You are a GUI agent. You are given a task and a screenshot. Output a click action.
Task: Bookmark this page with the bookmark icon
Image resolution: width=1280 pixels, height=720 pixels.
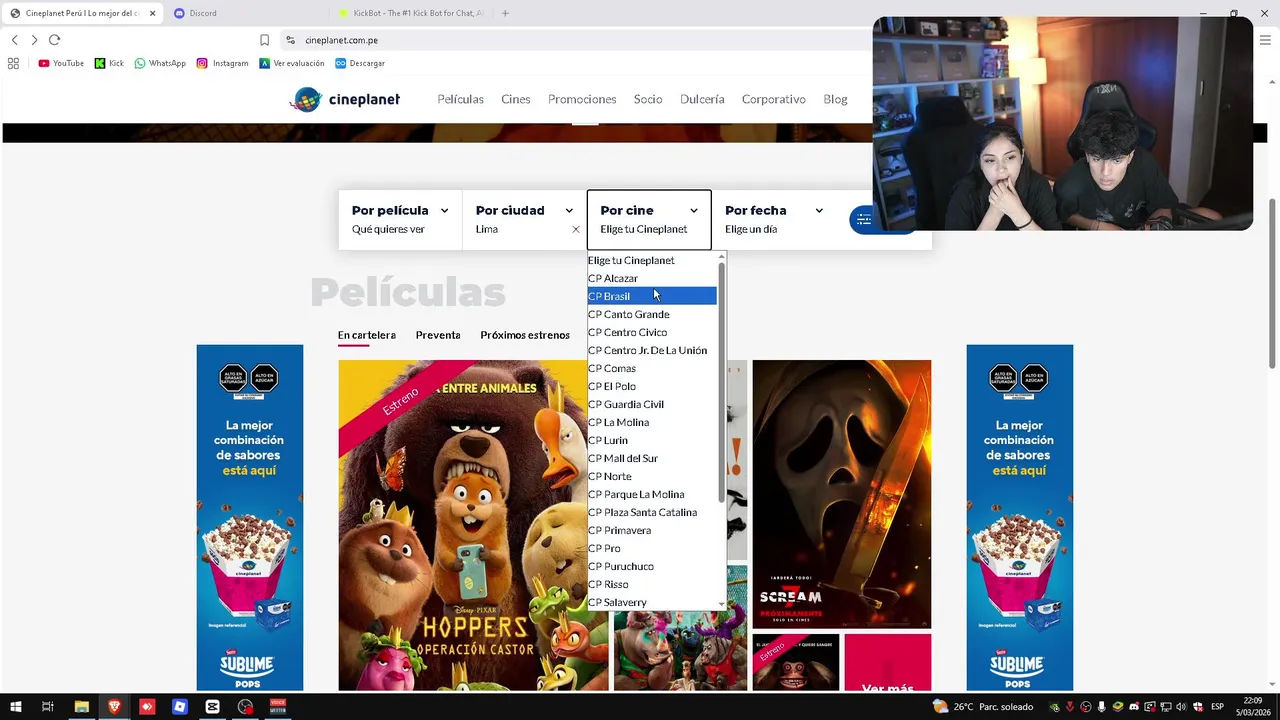coord(264,40)
